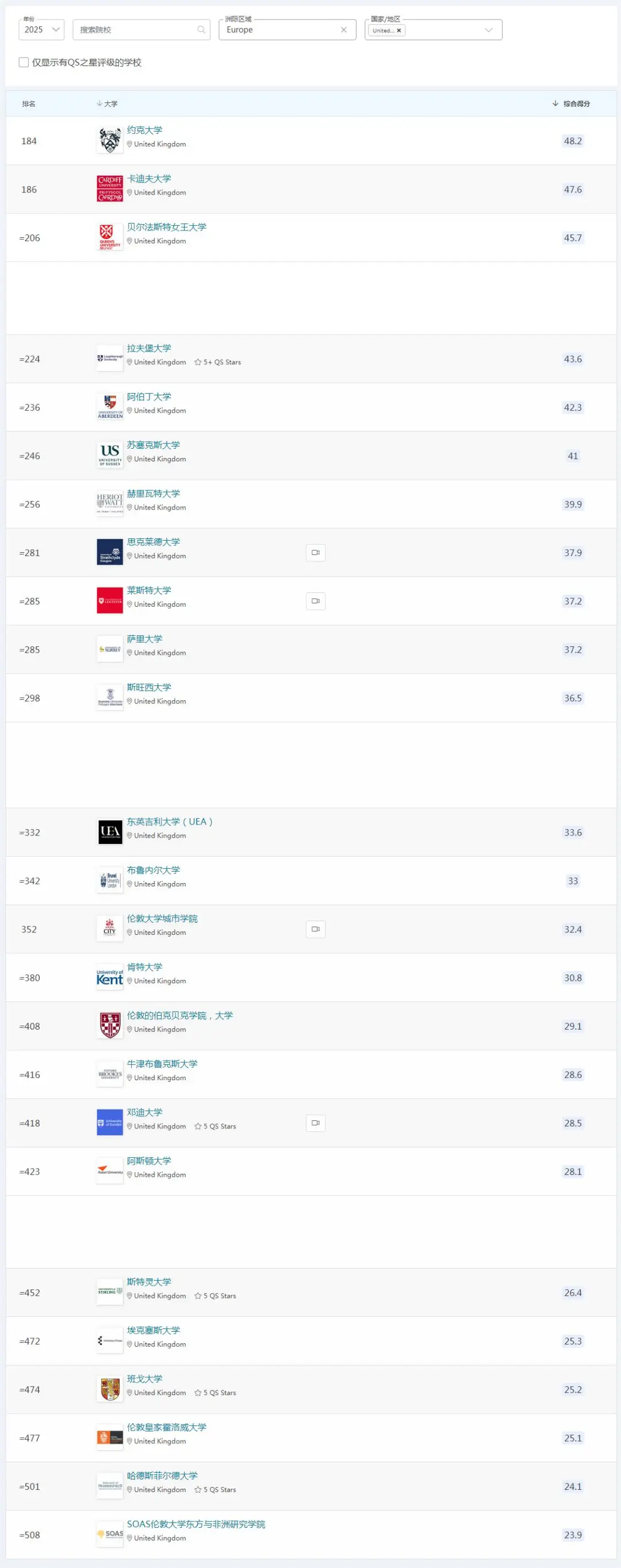The height and width of the screenshot is (1568, 621).
Task: Focus the 搜索院校 search field
Action: [x=135, y=30]
